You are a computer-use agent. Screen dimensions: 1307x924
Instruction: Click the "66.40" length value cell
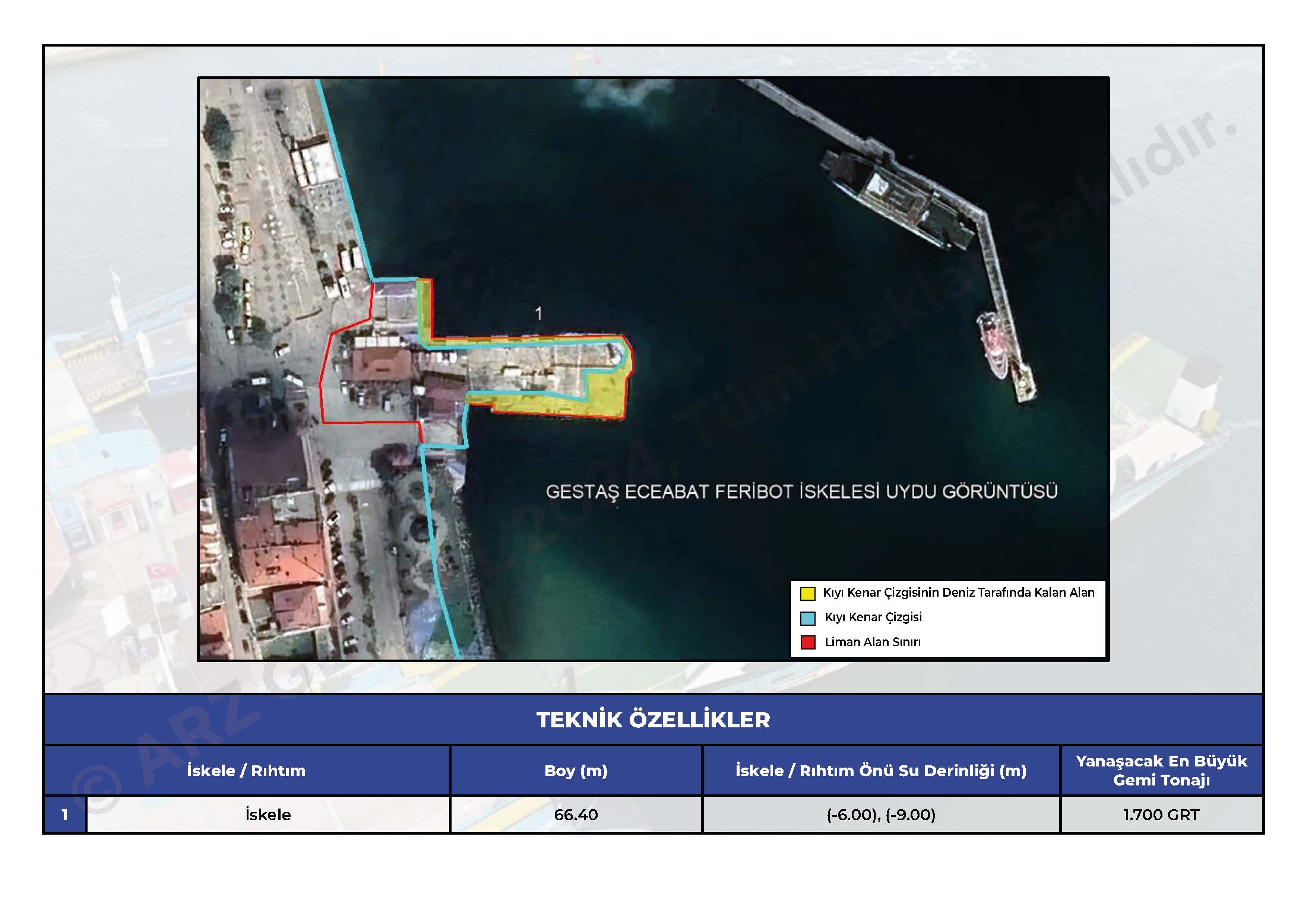click(x=576, y=815)
